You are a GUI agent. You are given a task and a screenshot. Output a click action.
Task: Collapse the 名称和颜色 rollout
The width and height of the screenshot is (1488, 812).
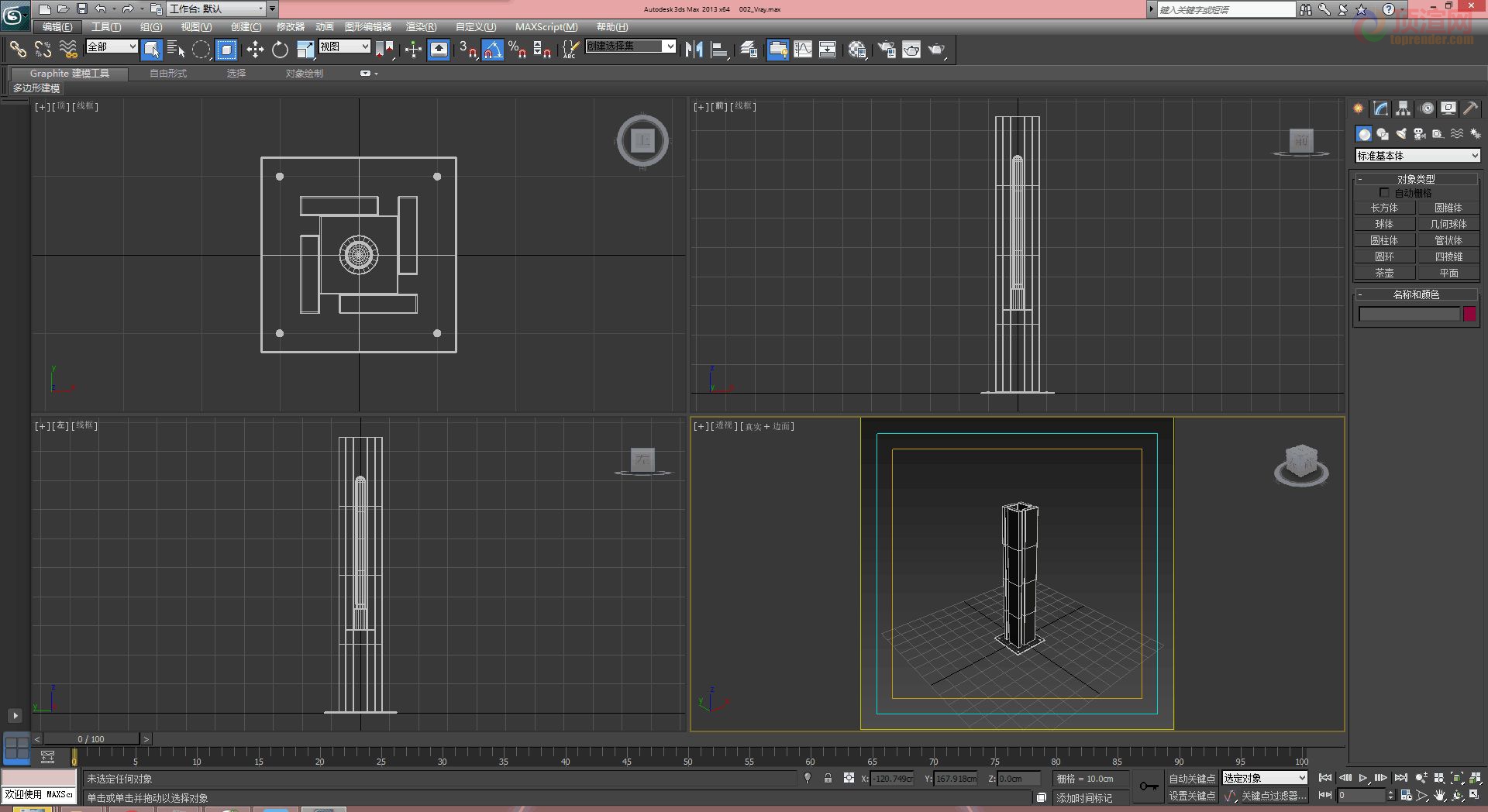tap(1416, 294)
